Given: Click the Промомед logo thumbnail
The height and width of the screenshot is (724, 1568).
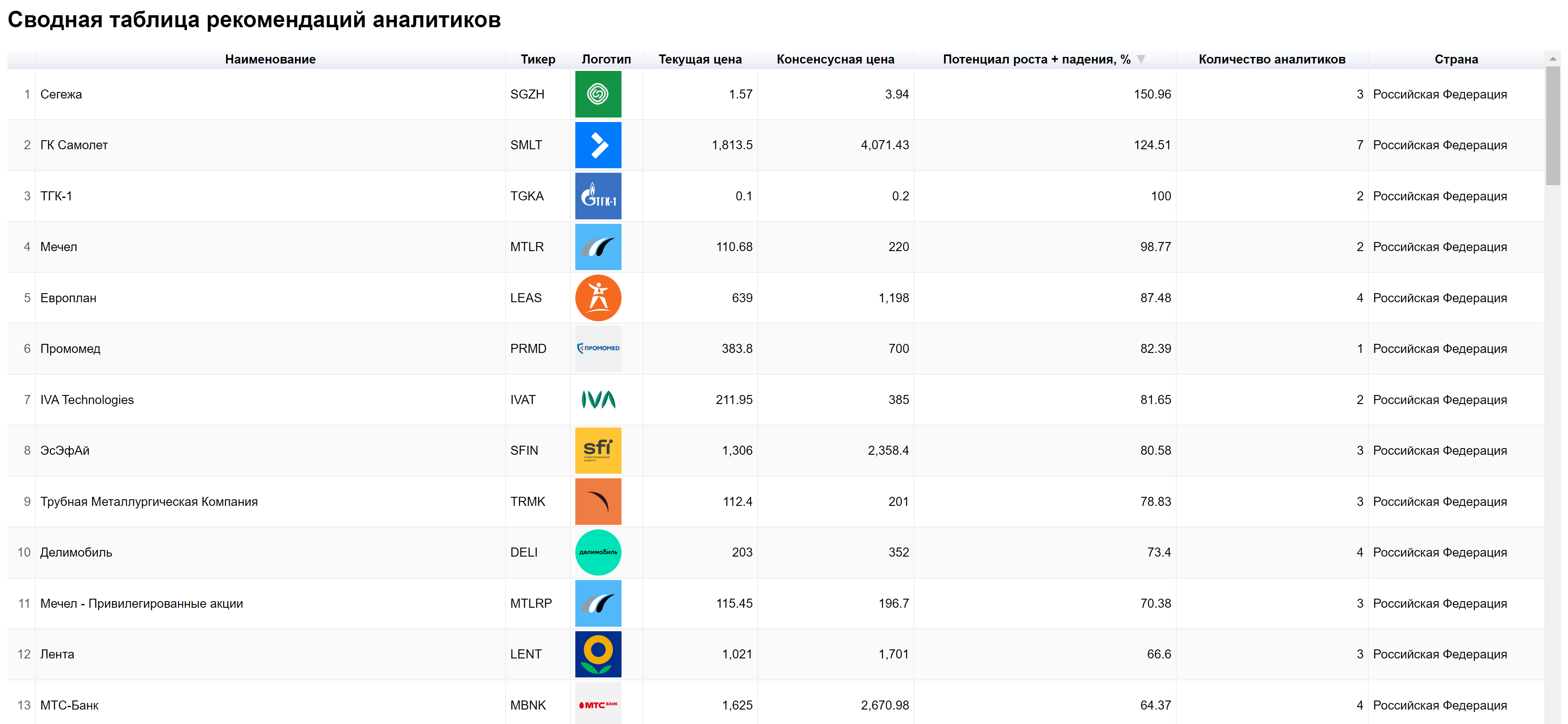Looking at the screenshot, I should tap(598, 349).
